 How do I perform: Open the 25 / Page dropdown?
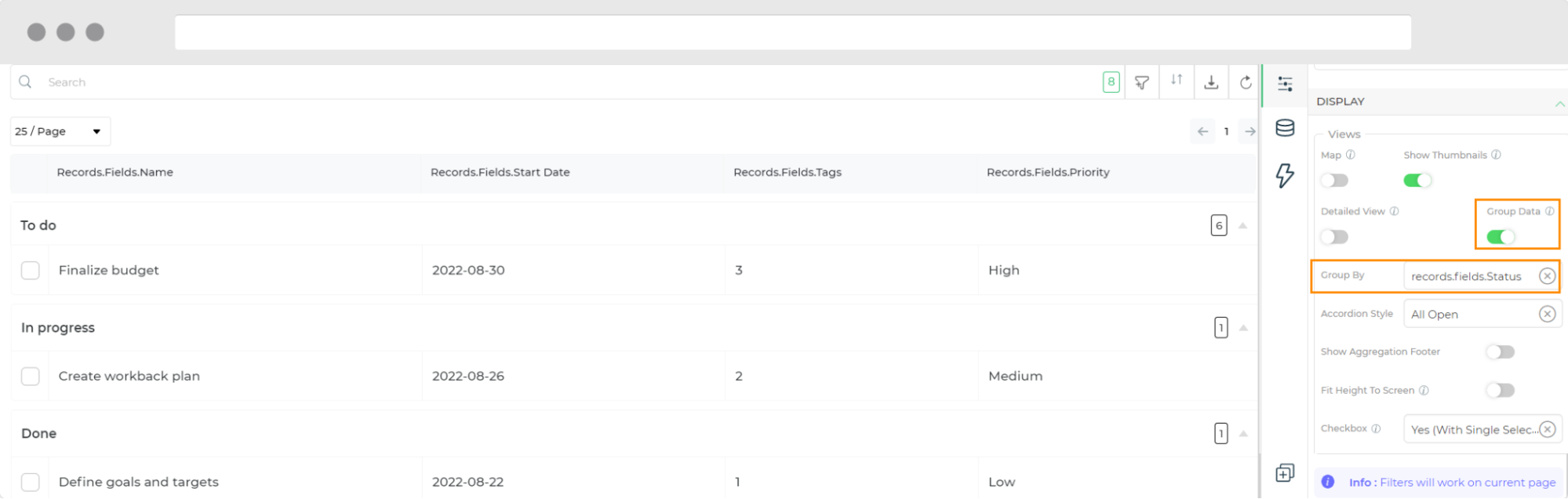[x=60, y=132]
